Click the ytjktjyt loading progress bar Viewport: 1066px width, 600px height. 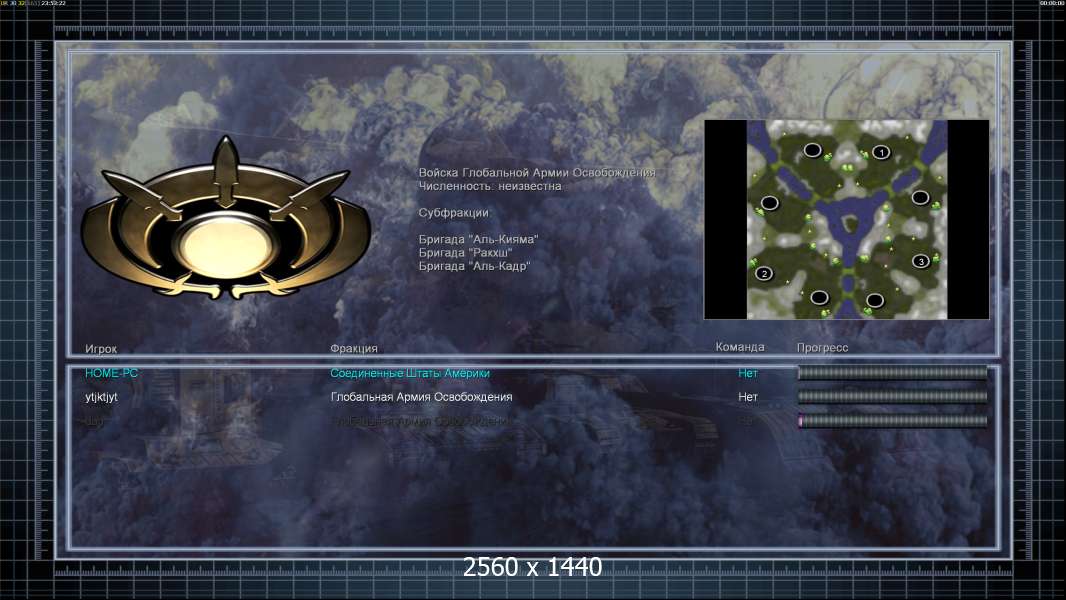pyautogui.click(x=893, y=396)
